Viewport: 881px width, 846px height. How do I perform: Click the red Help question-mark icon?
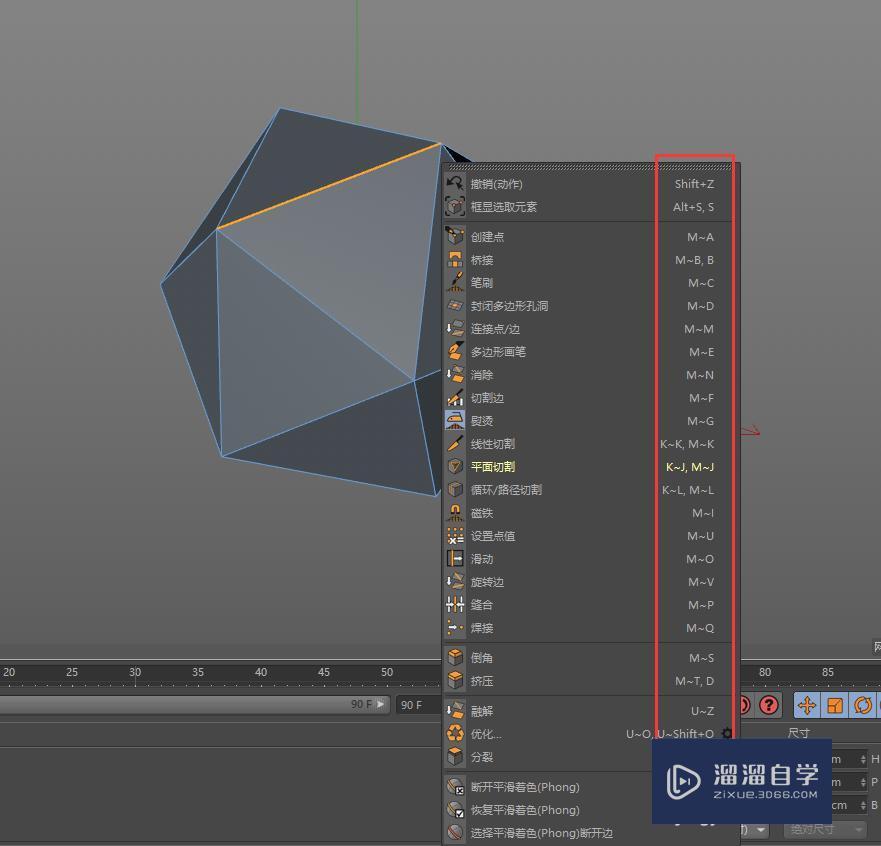click(769, 706)
